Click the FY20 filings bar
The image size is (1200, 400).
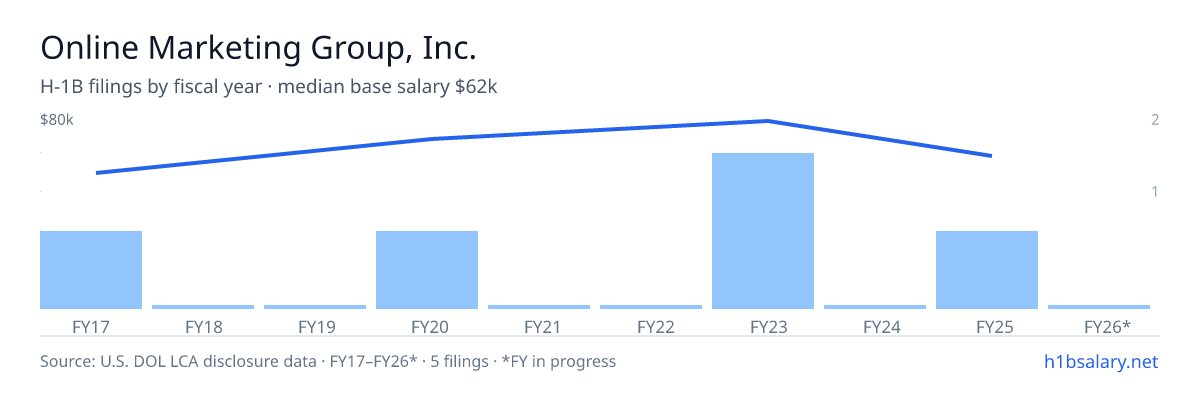click(427, 270)
